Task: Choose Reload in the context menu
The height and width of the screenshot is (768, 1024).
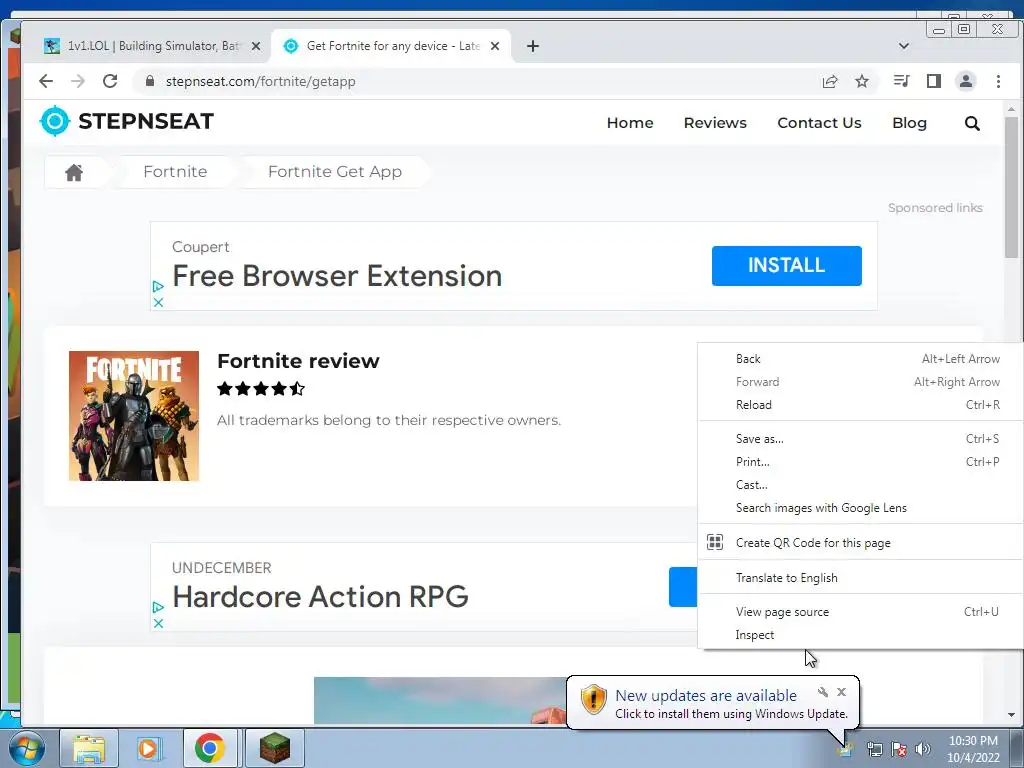Action: tap(860, 405)
